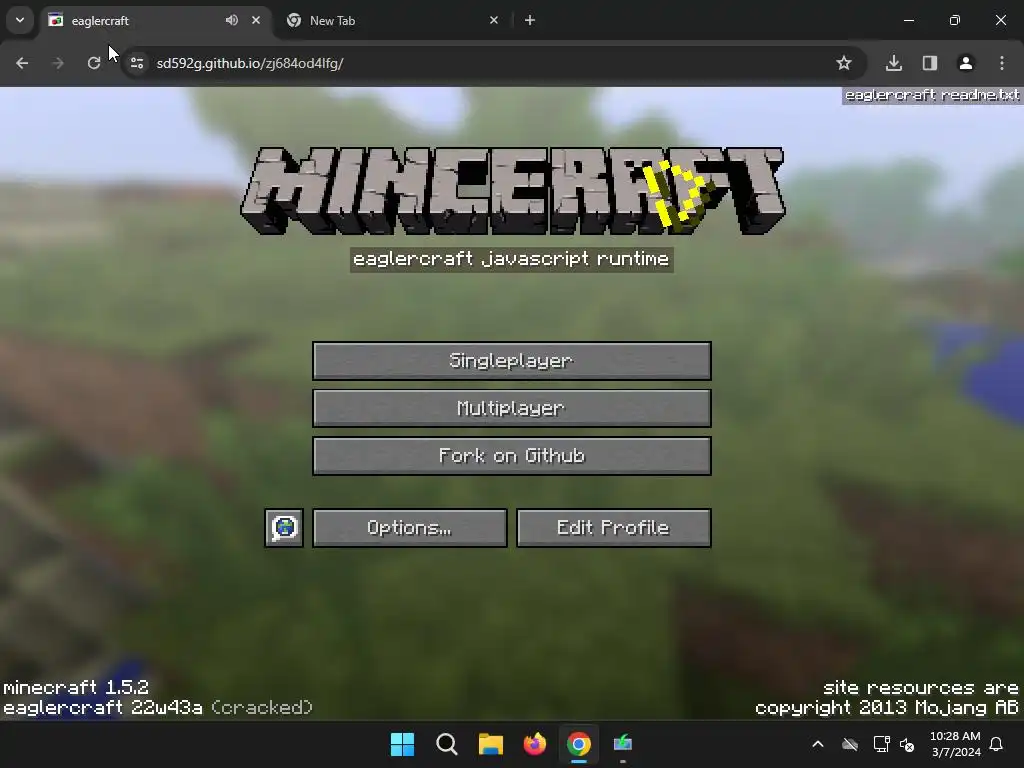
Task: Open Chrome profile menu
Action: point(966,63)
